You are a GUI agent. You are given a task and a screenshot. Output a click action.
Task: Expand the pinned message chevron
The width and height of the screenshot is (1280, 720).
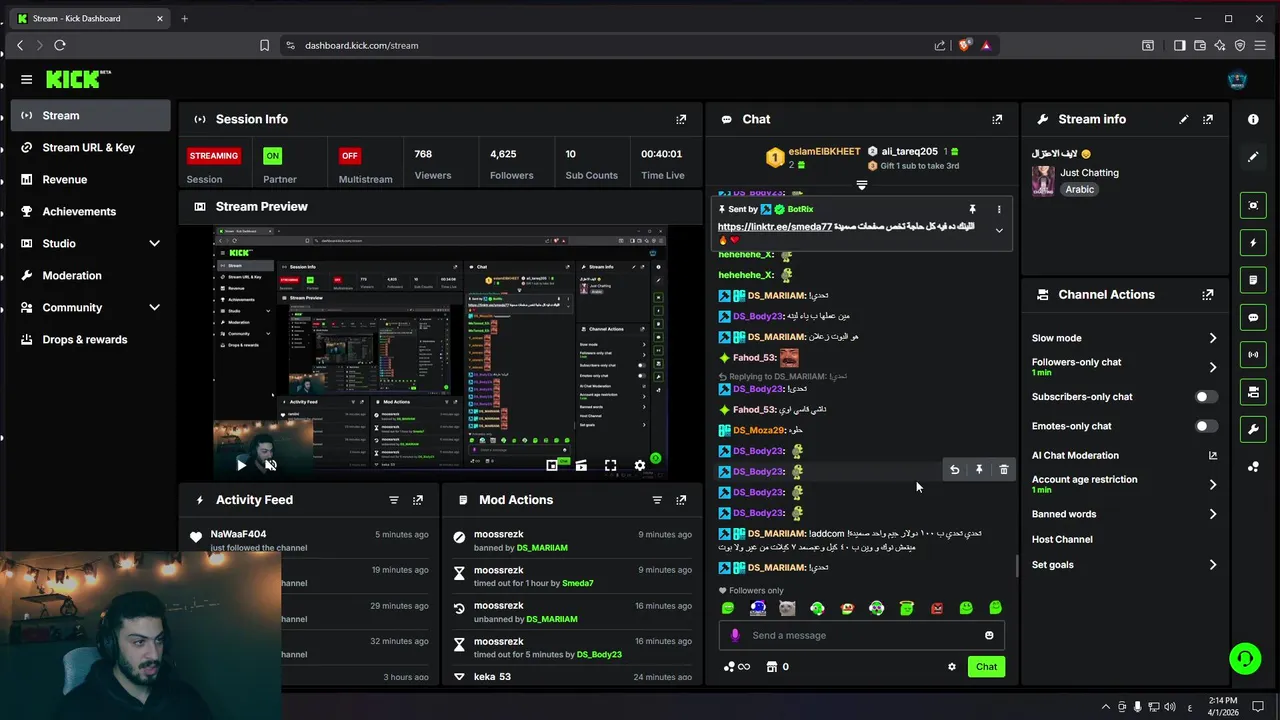click(x=998, y=231)
